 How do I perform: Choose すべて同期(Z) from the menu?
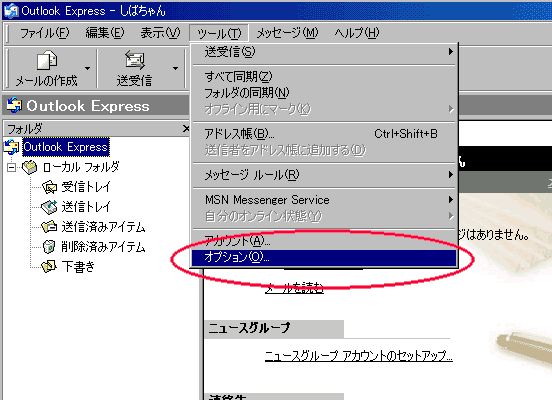coord(324,76)
